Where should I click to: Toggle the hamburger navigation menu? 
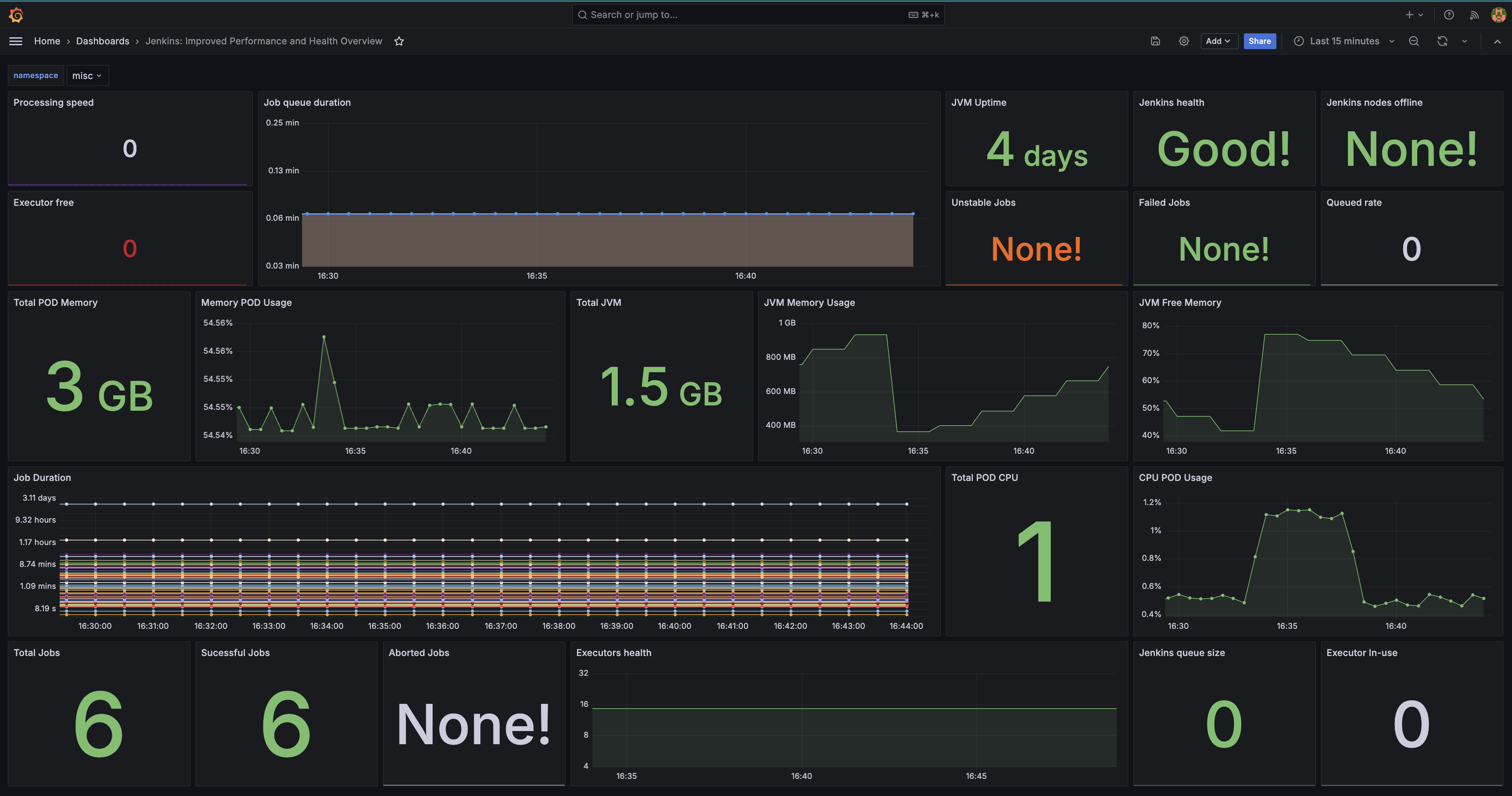tap(16, 41)
